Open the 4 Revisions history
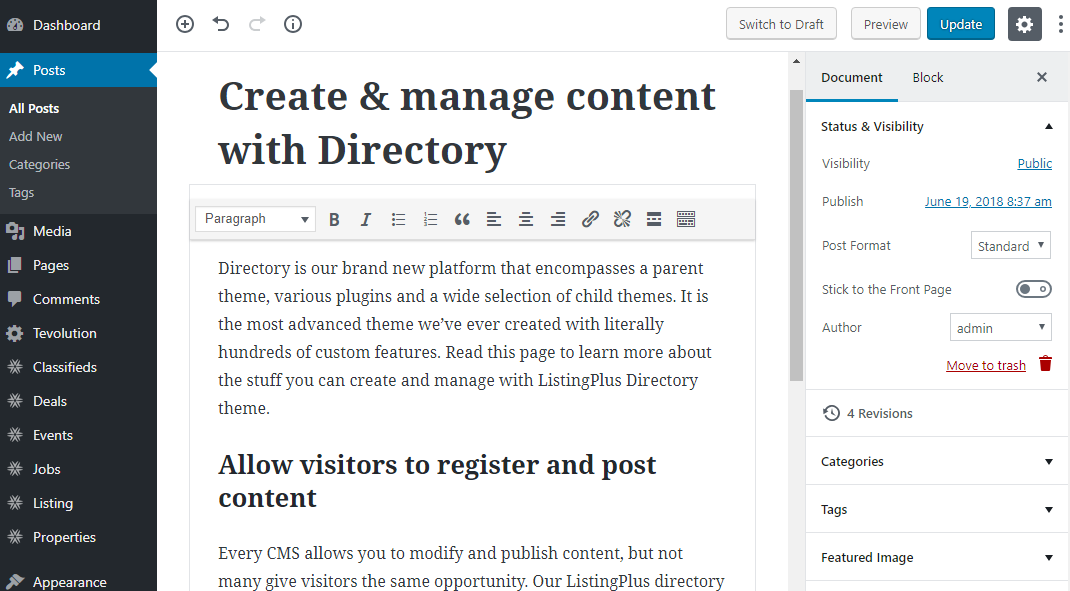The image size is (1070, 591). tap(880, 414)
